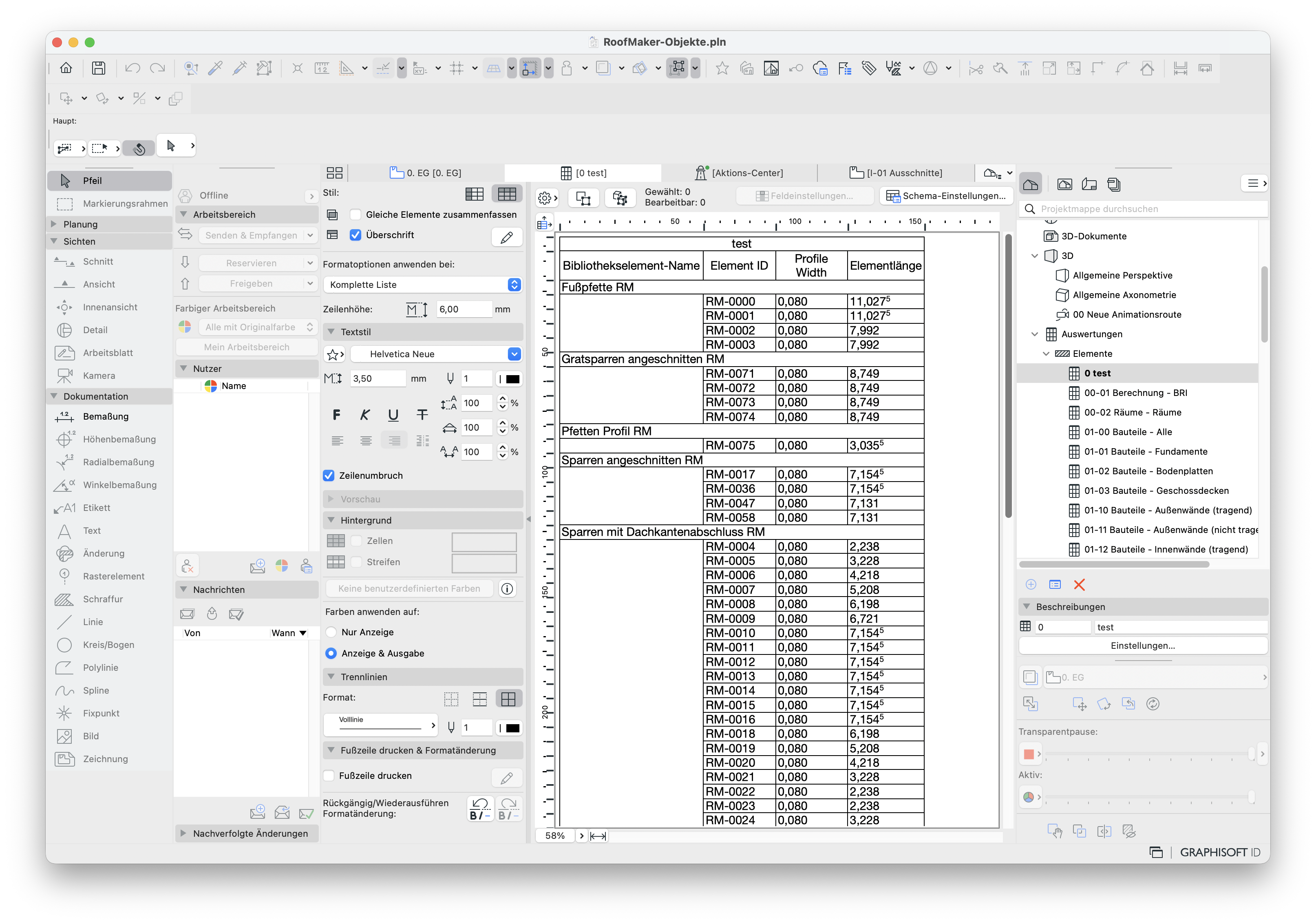Expand the Planung toolbox group

(x=53, y=224)
